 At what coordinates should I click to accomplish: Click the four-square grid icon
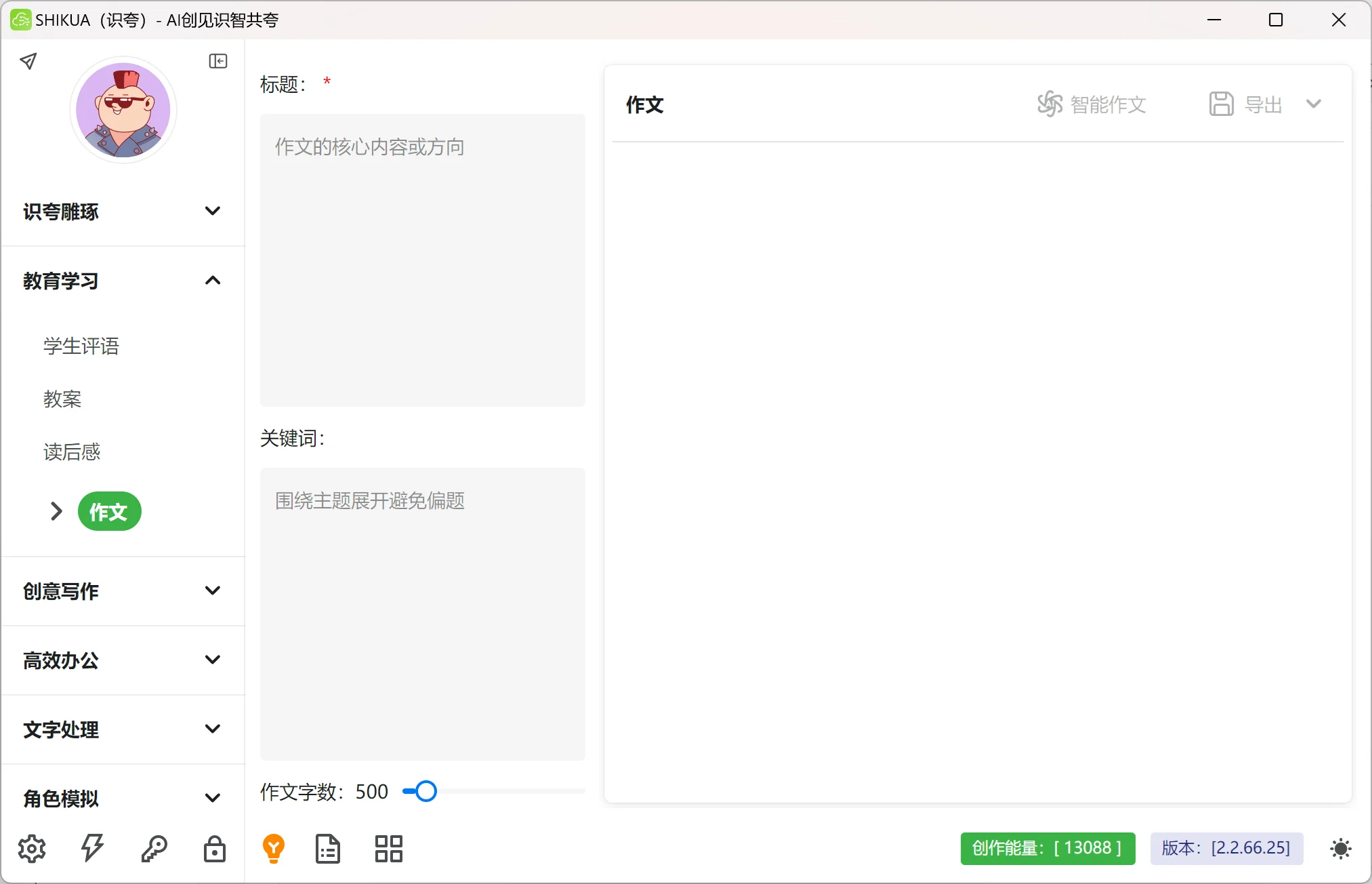pyautogui.click(x=389, y=849)
